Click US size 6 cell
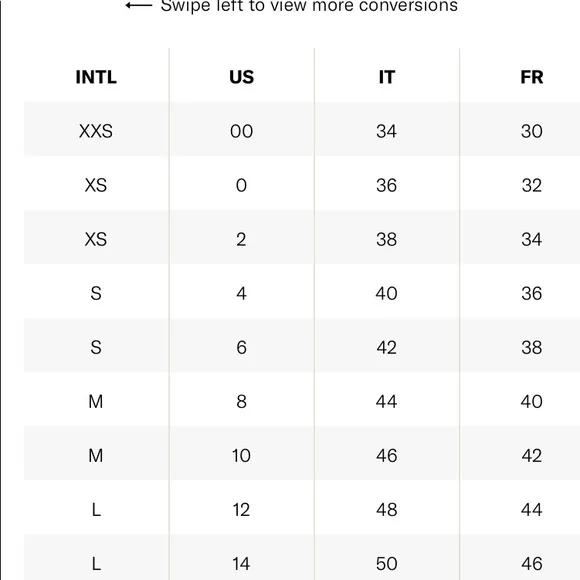The height and width of the screenshot is (580, 580). [x=242, y=347]
